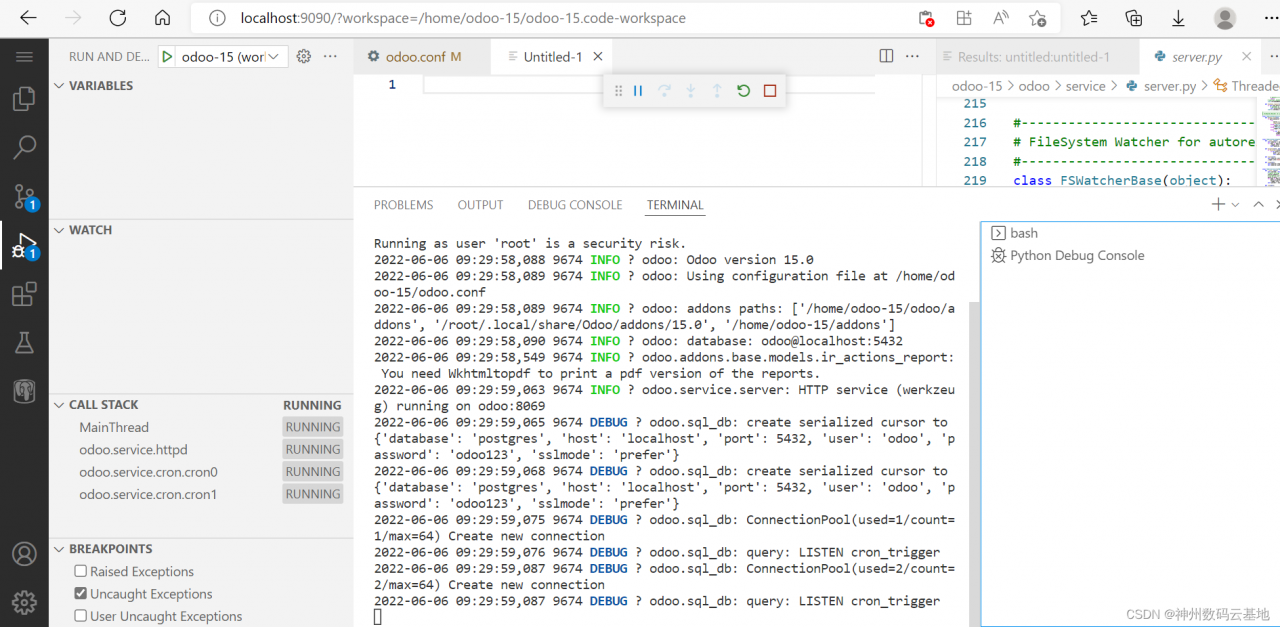Open Run and Debug more actions menu
This screenshot has height=627, width=1280.
[331, 57]
